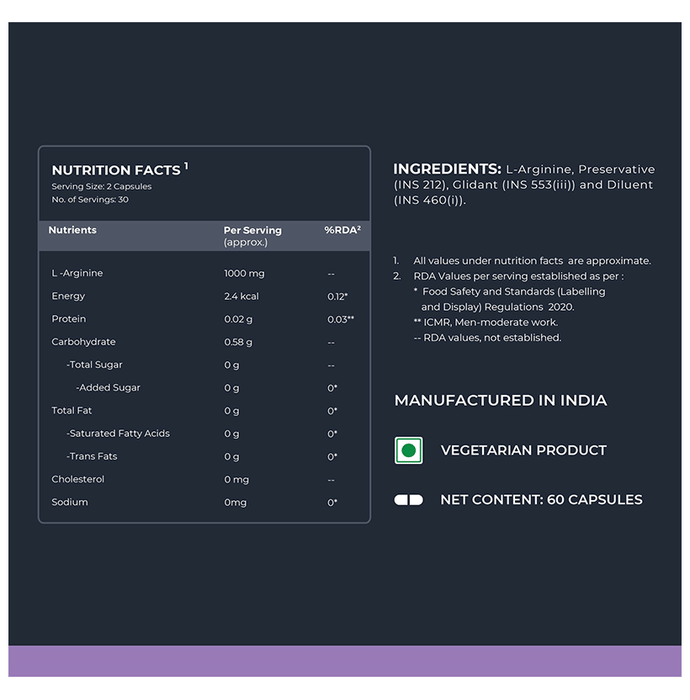The height and width of the screenshot is (700, 690).
Task: Click the 2.4 kcal energy value
Action: tap(241, 296)
